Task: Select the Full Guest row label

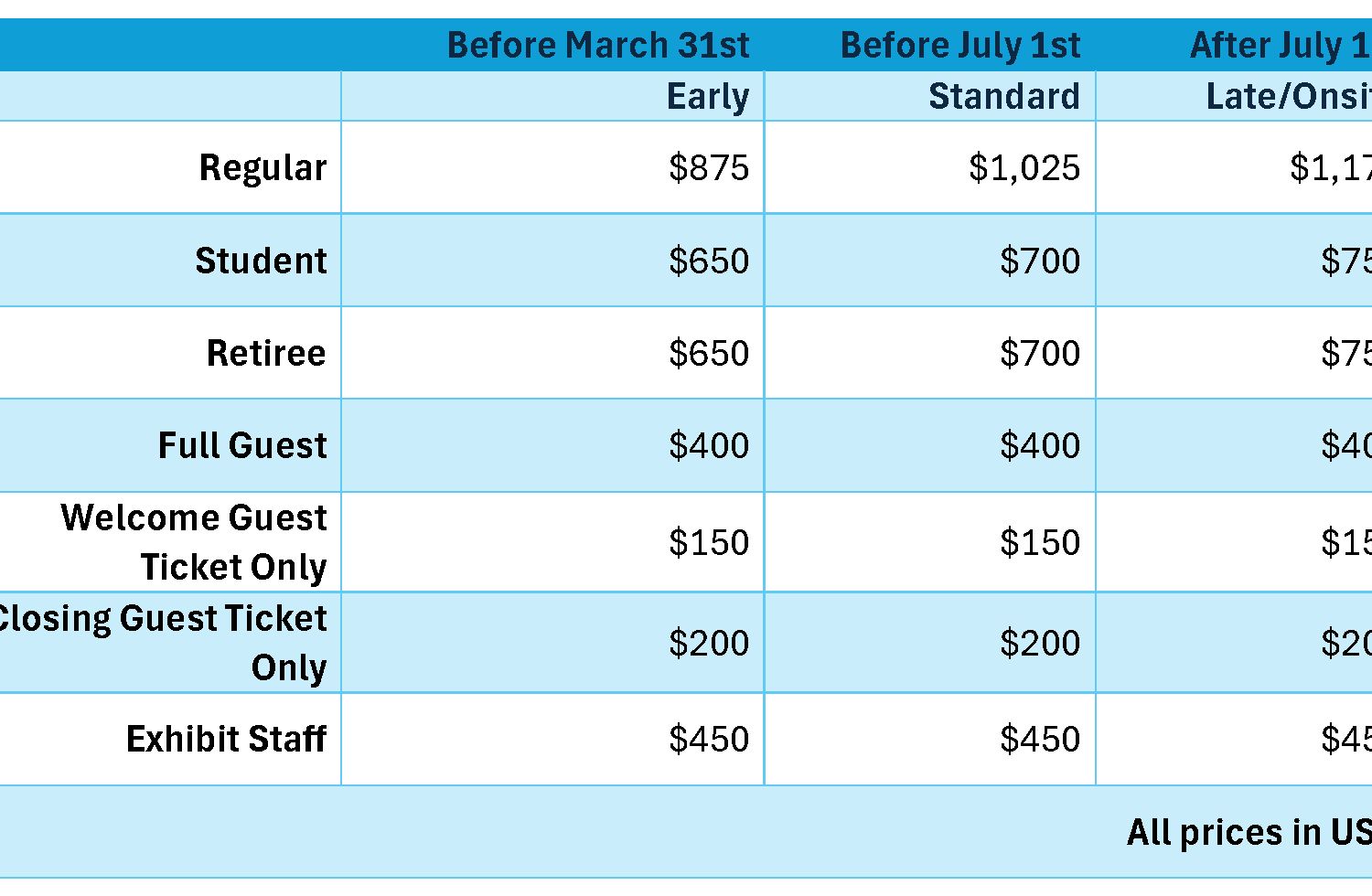Action: point(242,445)
